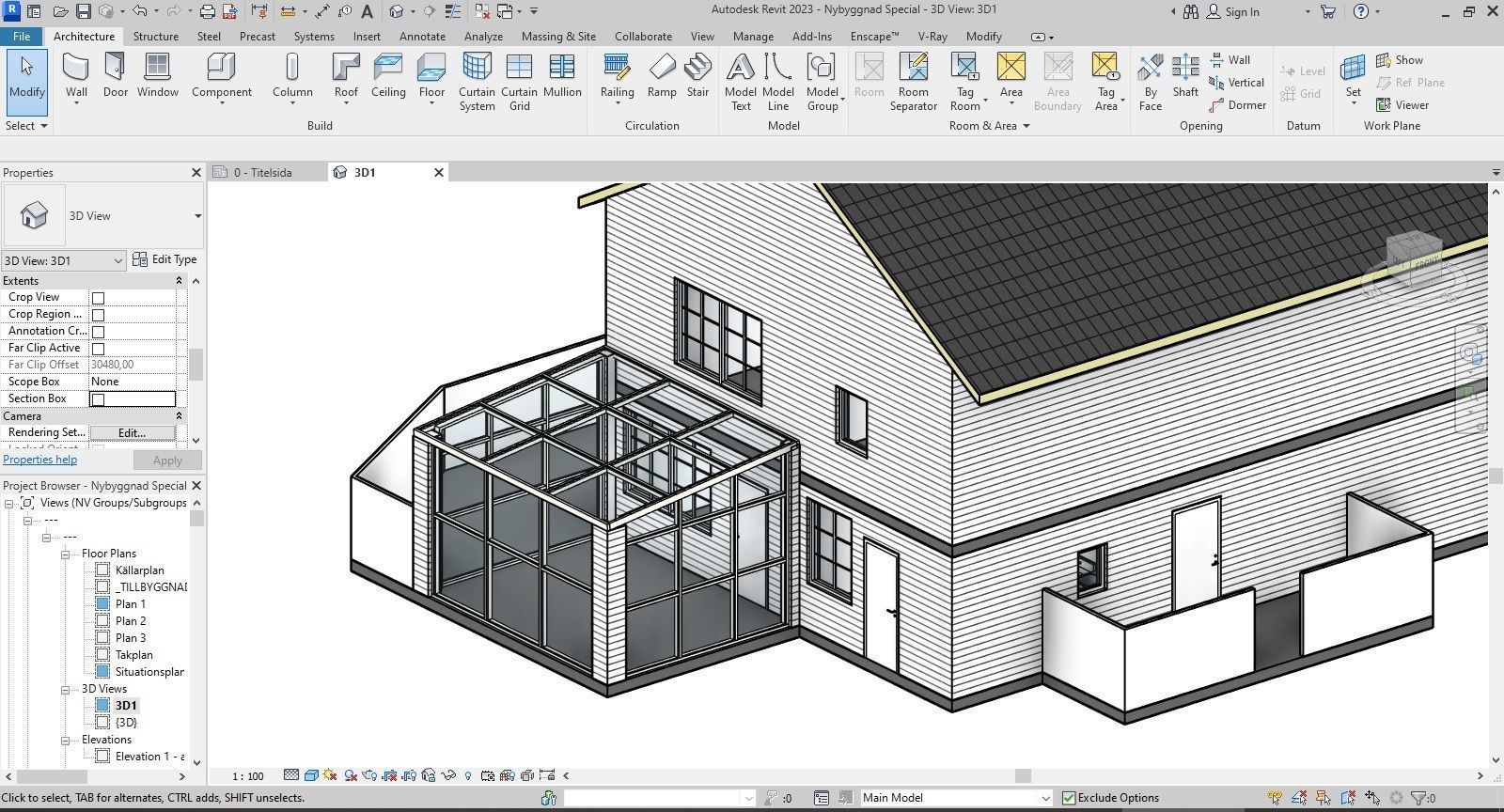Select the Wall tool

pyautogui.click(x=76, y=77)
